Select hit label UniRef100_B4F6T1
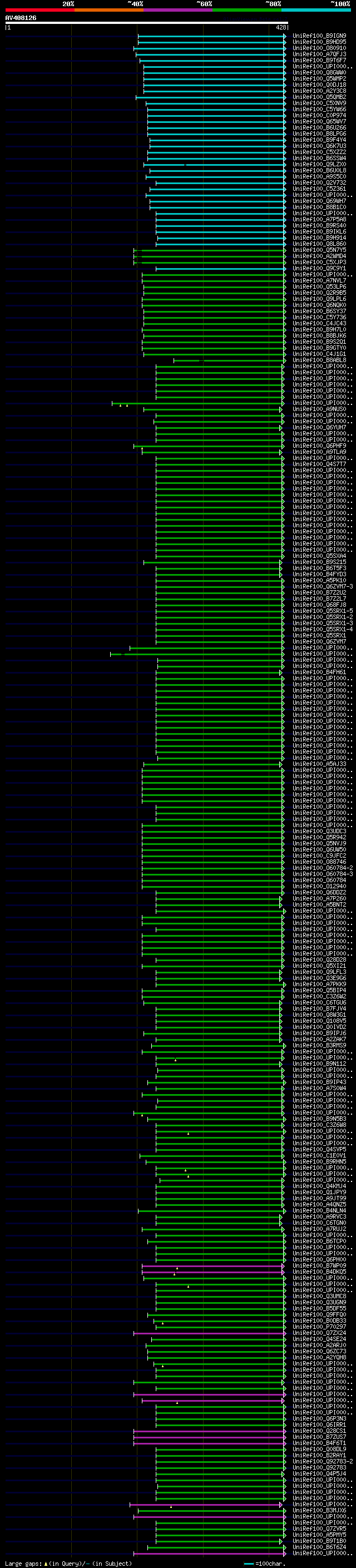The image size is (356, 1568). tap(319, 1443)
